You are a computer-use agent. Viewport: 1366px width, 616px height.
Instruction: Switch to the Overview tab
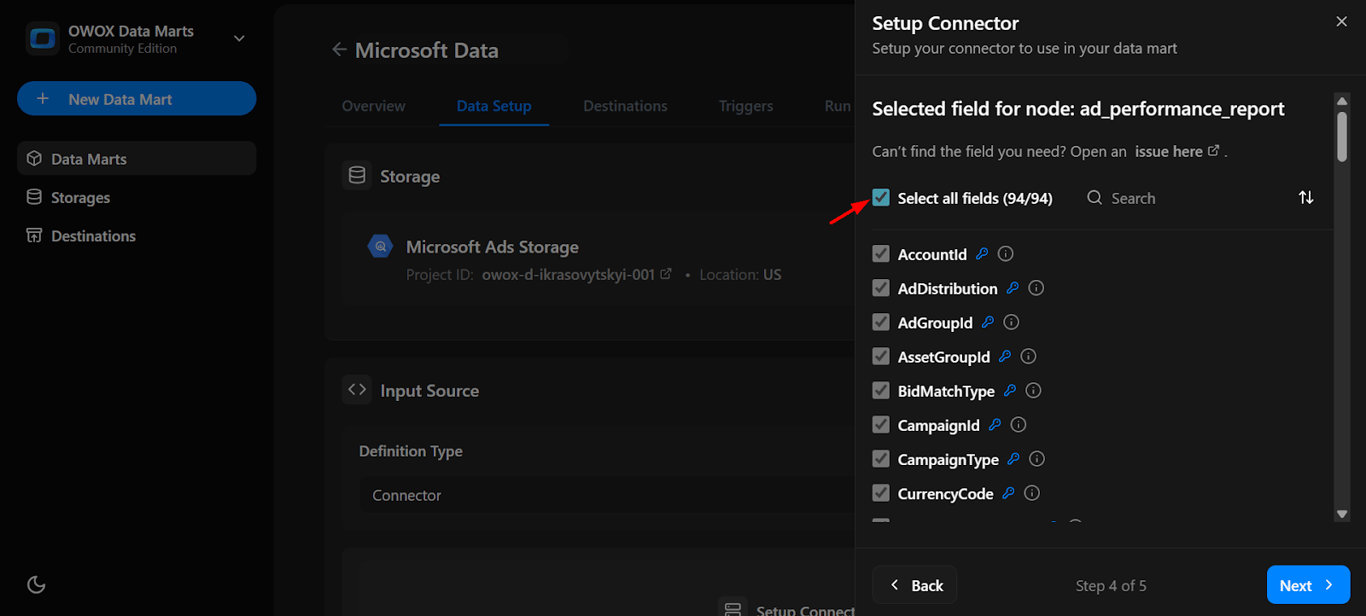tap(374, 106)
